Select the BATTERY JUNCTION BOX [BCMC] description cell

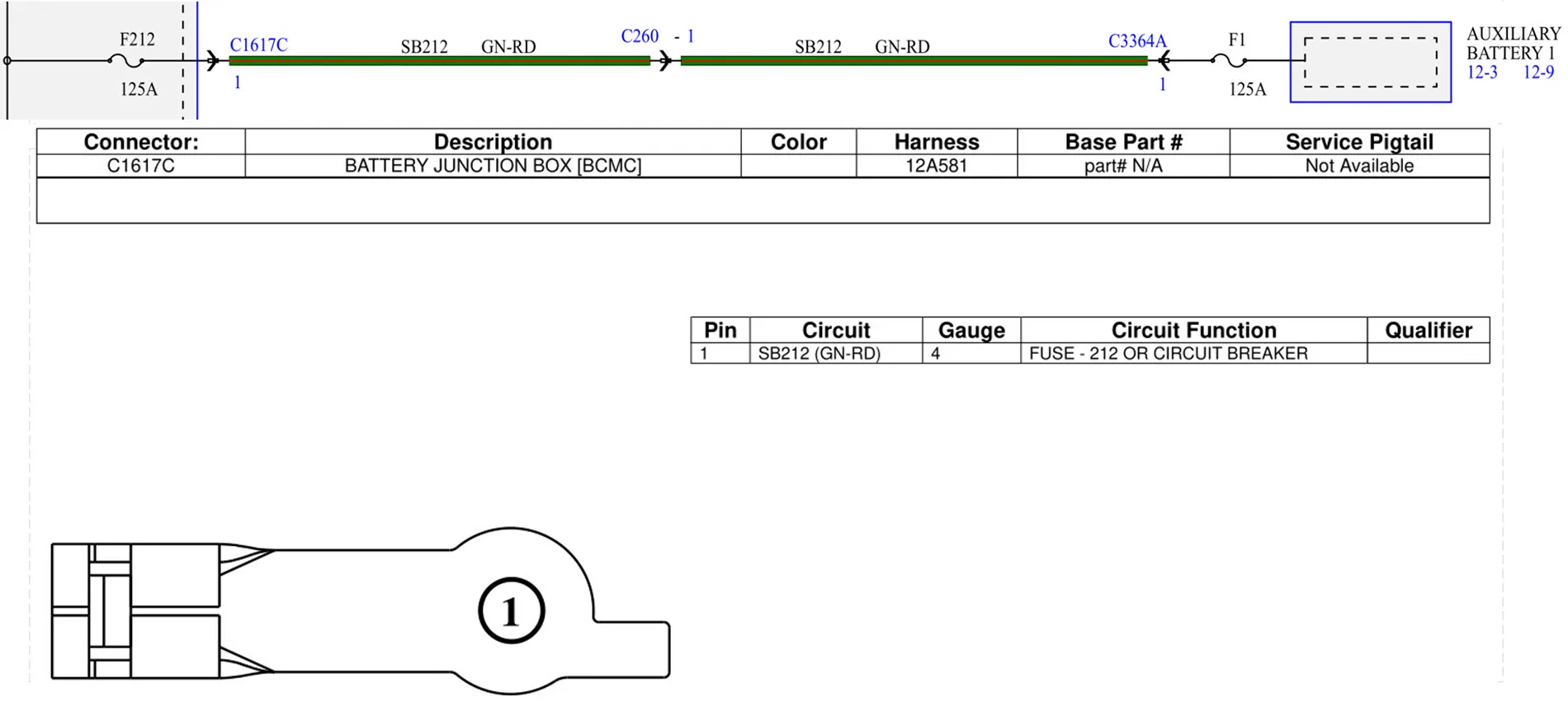[x=493, y=166]
